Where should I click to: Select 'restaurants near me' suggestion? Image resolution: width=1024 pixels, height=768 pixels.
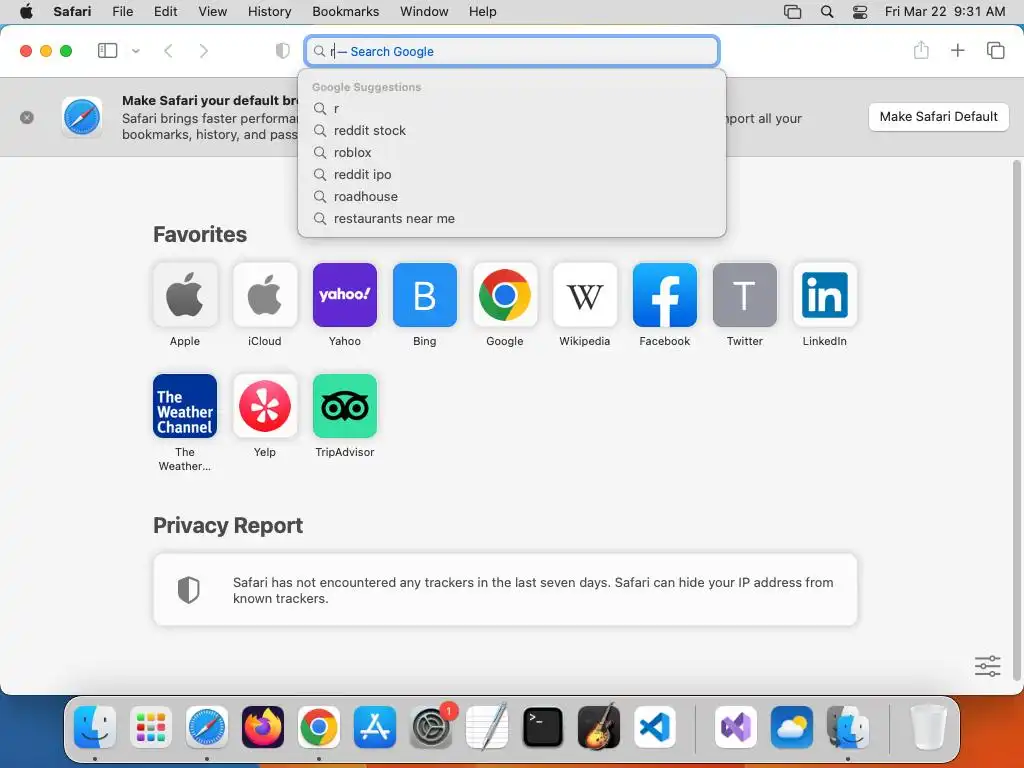tap(512, 219)
